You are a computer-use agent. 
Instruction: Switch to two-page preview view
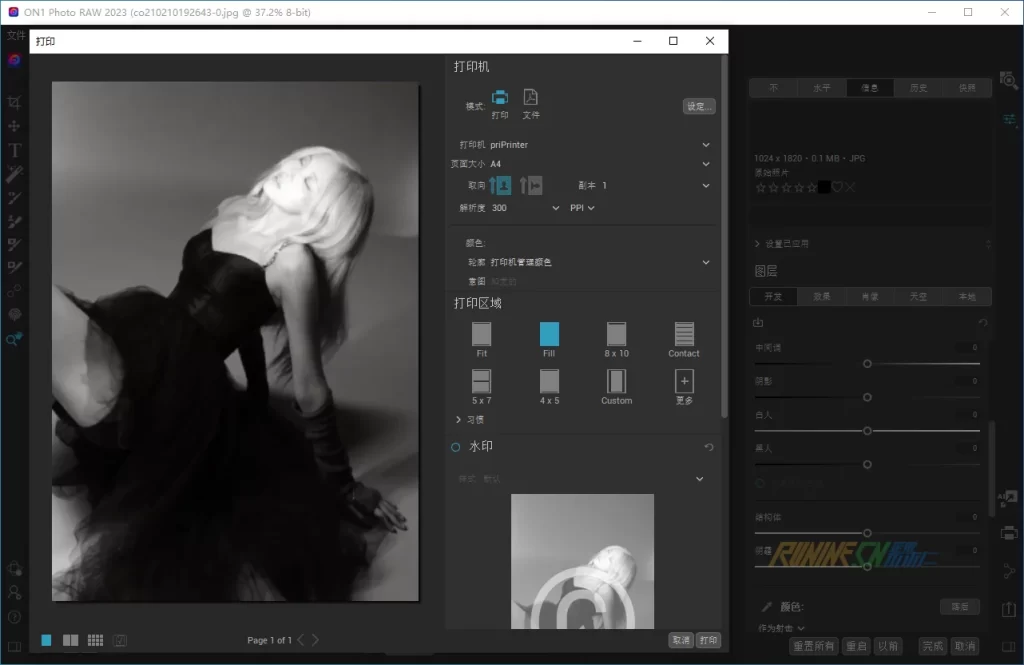(x=71, y=640)
